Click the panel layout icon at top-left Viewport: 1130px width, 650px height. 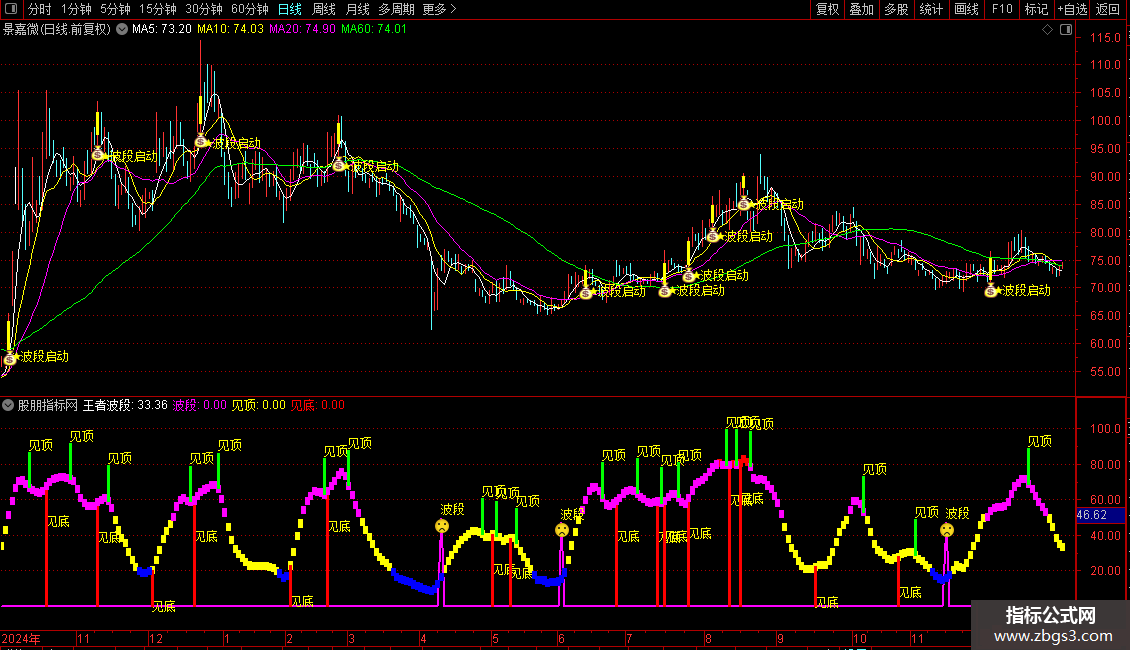(9, 9)
